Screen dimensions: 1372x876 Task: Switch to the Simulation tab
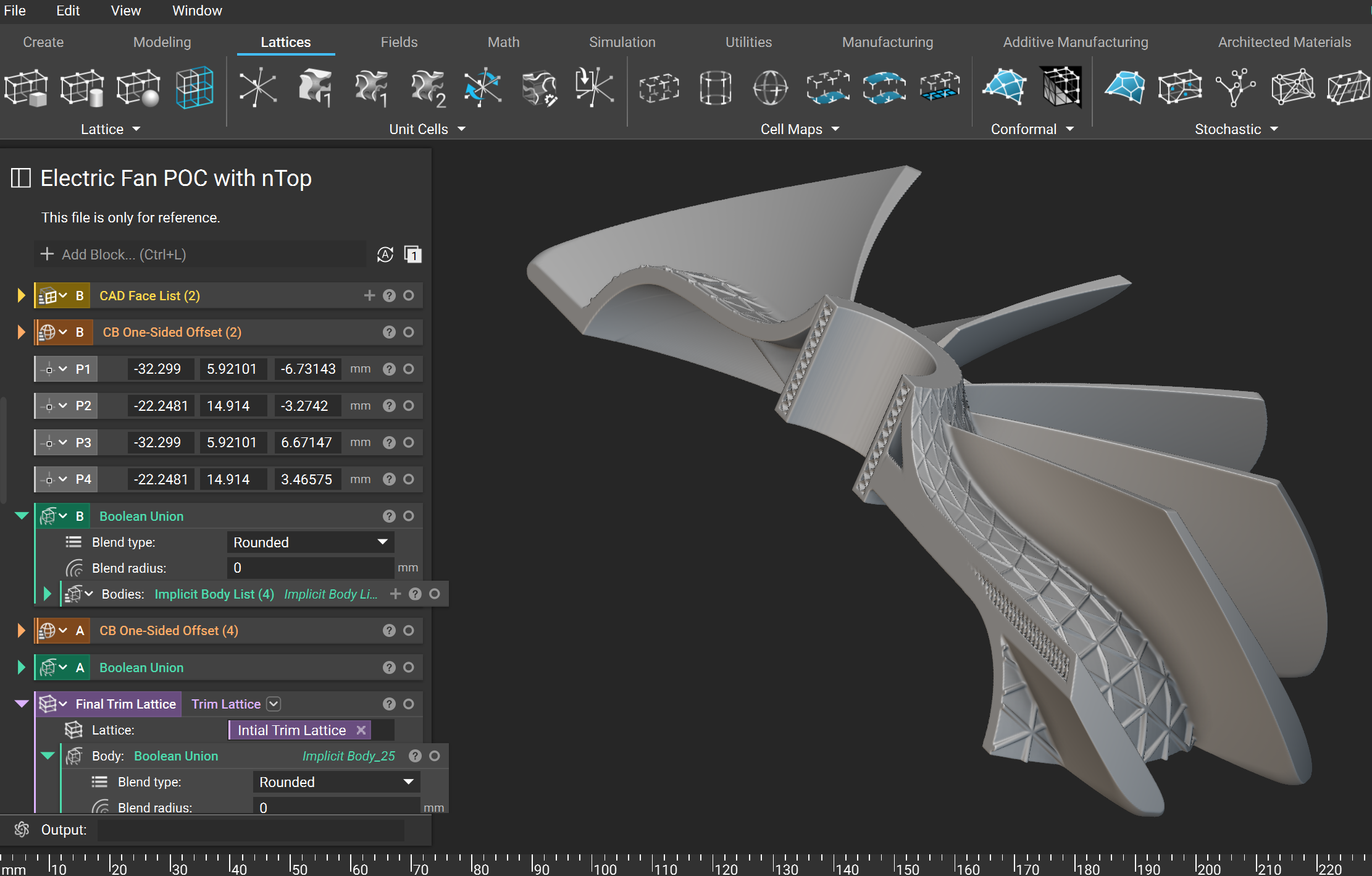point(622,42)
